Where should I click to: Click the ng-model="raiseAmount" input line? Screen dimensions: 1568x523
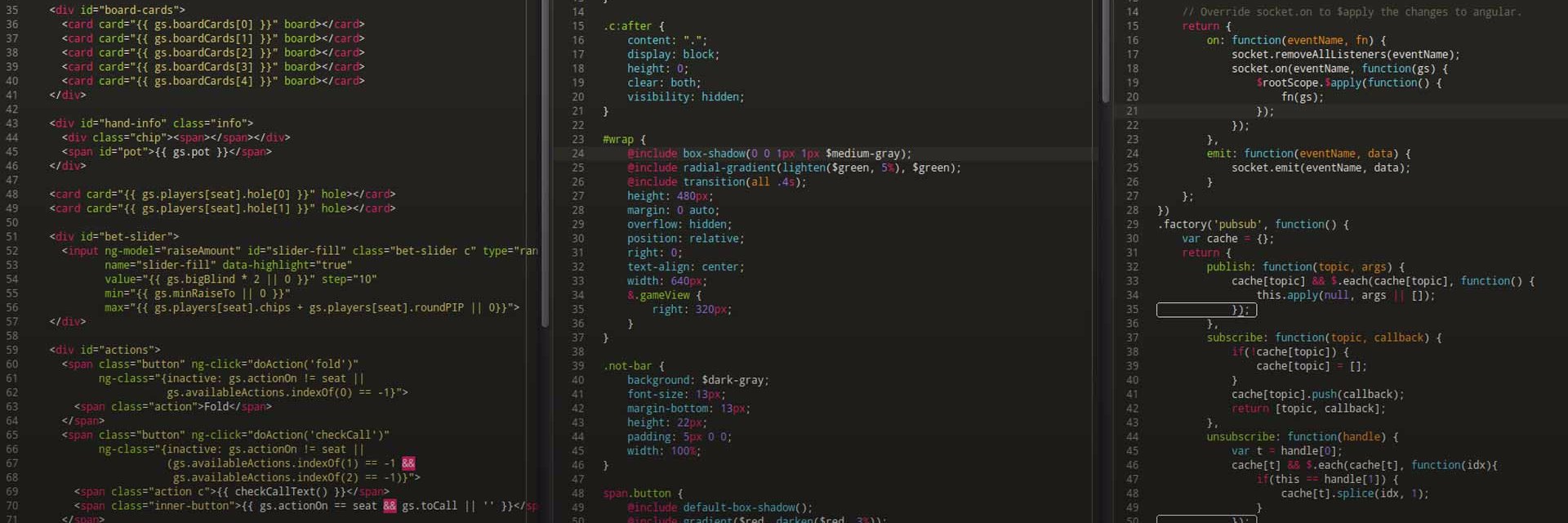click(300, 251)
